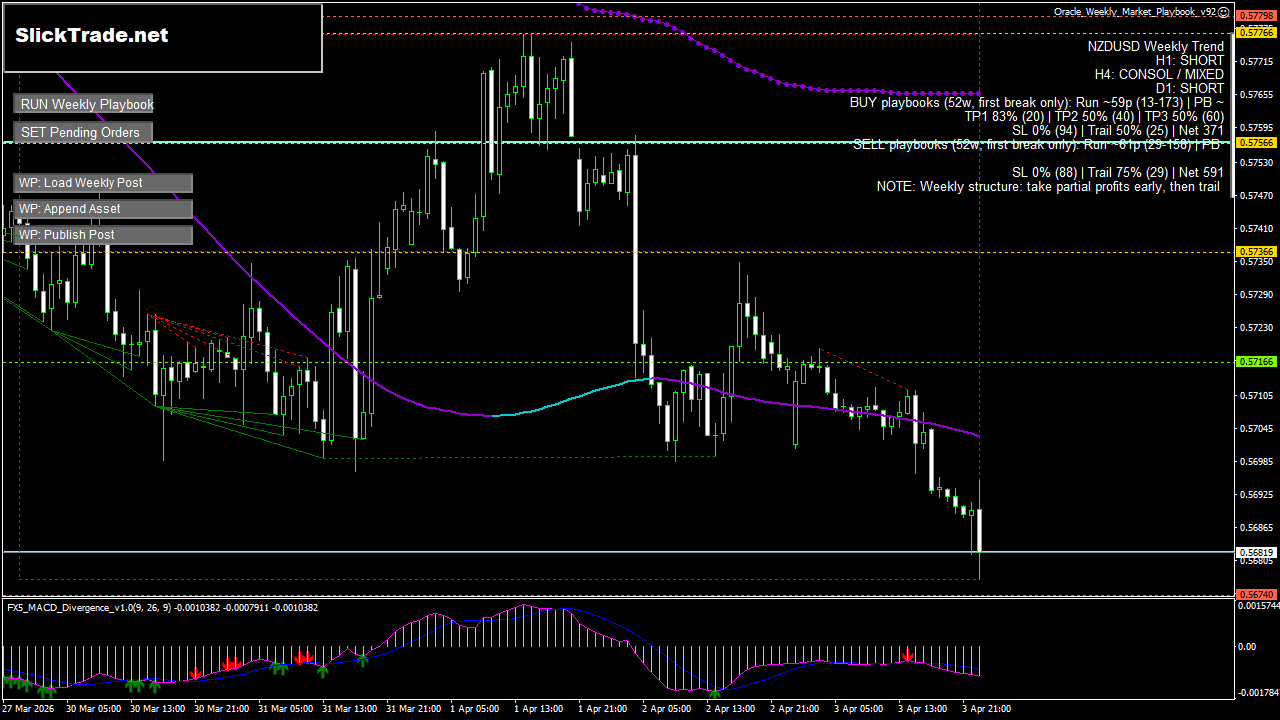1280x720 pixels.
Task: Click the -0.001784 MACD scale value
Action: click(1258, 692)
